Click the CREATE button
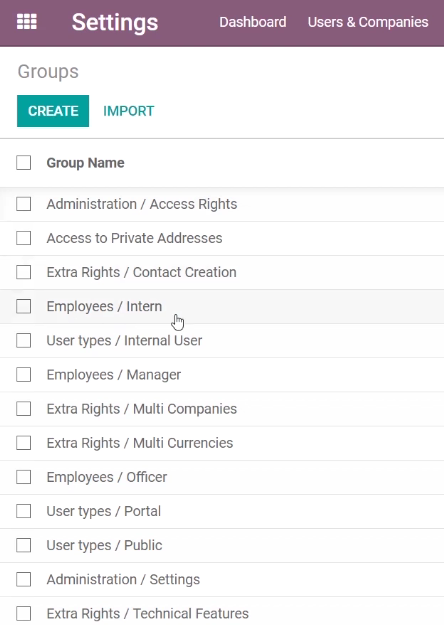The width and height of the screenshot is (444, 625). (x=53, y=111)
